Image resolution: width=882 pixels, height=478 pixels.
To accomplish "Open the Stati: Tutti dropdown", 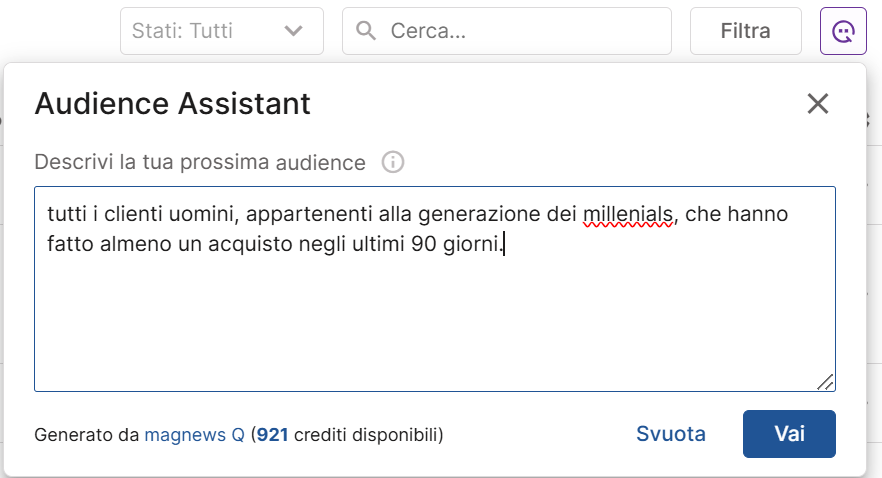I will (222, 31).
